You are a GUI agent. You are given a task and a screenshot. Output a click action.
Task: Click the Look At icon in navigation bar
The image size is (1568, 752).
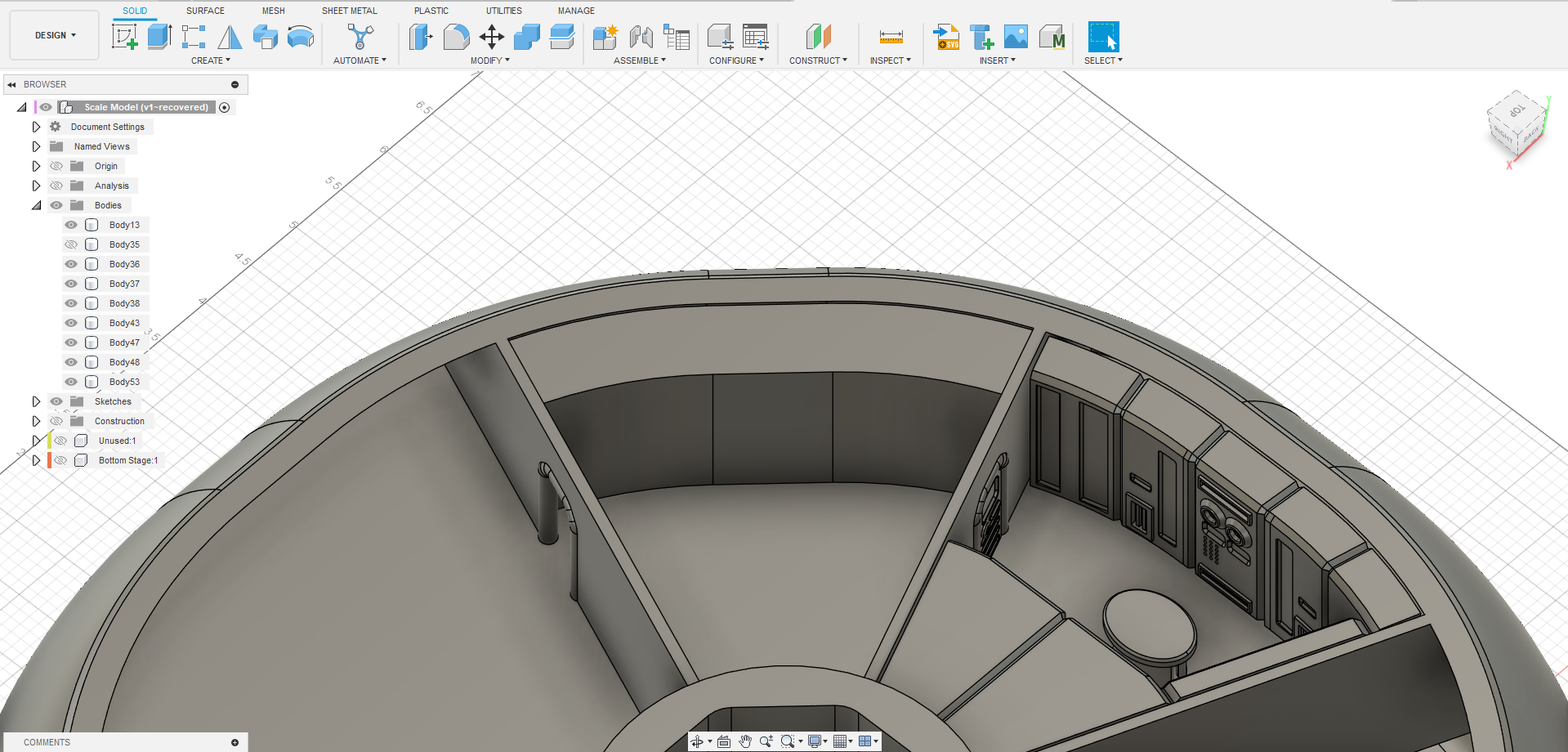724,741
